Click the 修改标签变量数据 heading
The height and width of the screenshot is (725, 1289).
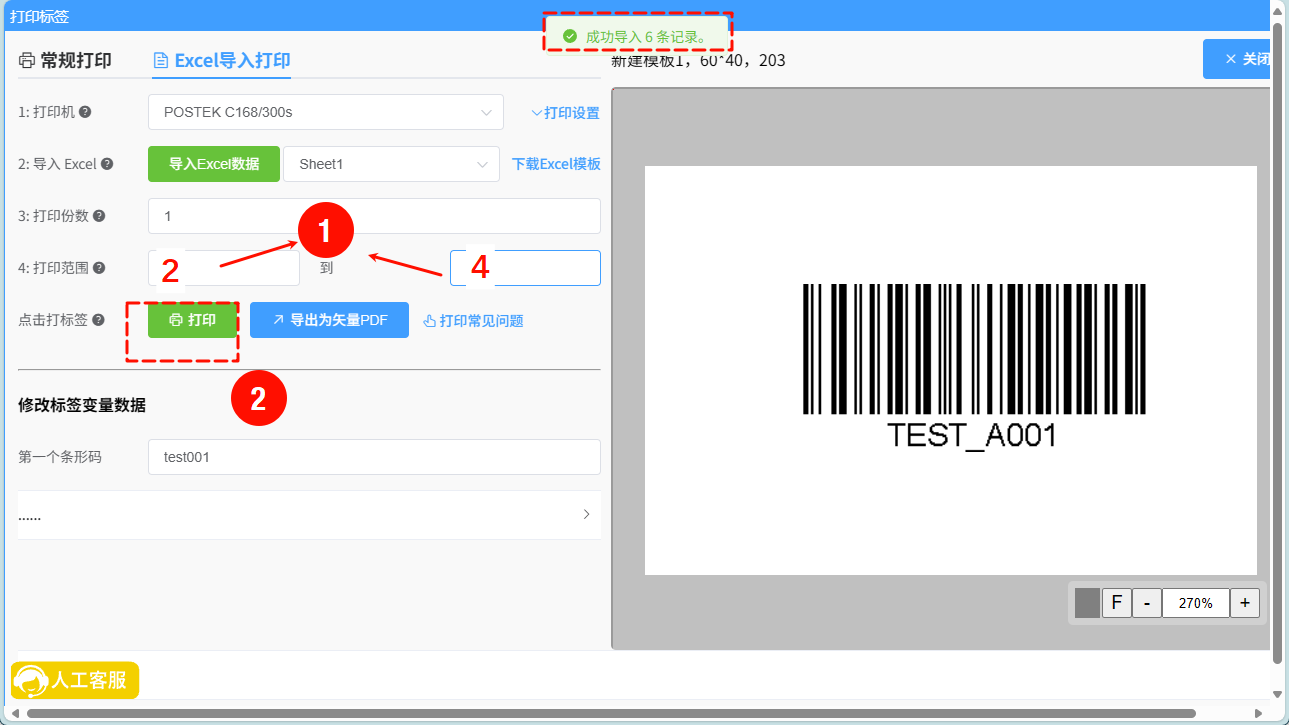coord(82,405)
